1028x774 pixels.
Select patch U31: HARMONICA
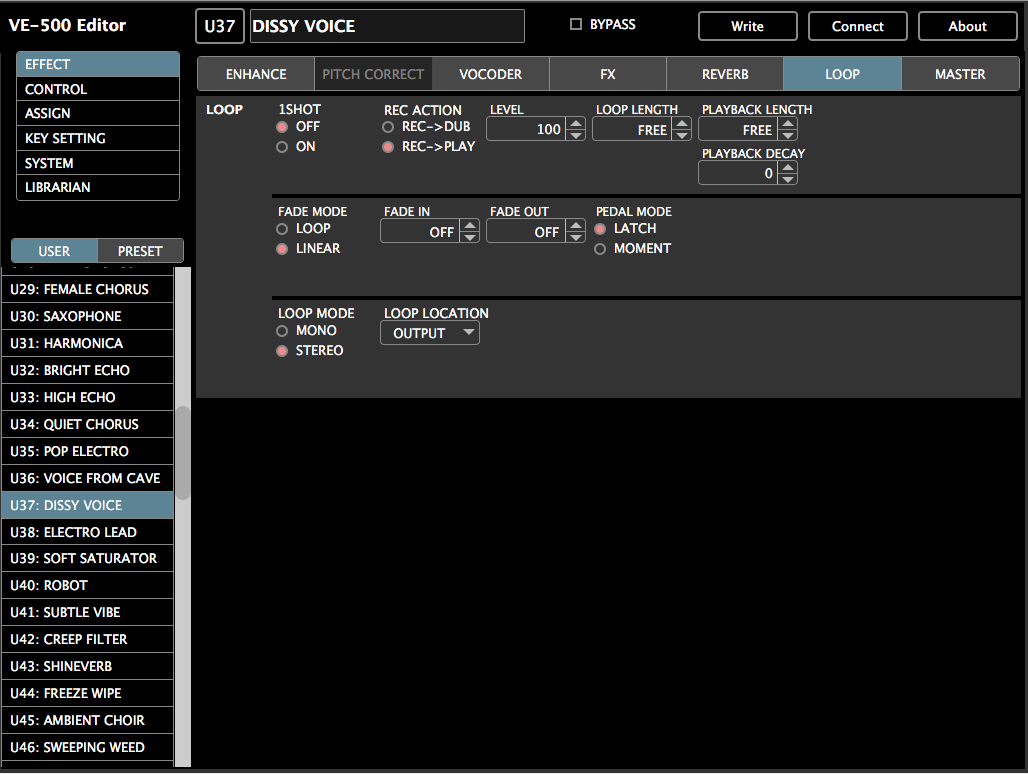pyautogui.click(x=88, y=343)
